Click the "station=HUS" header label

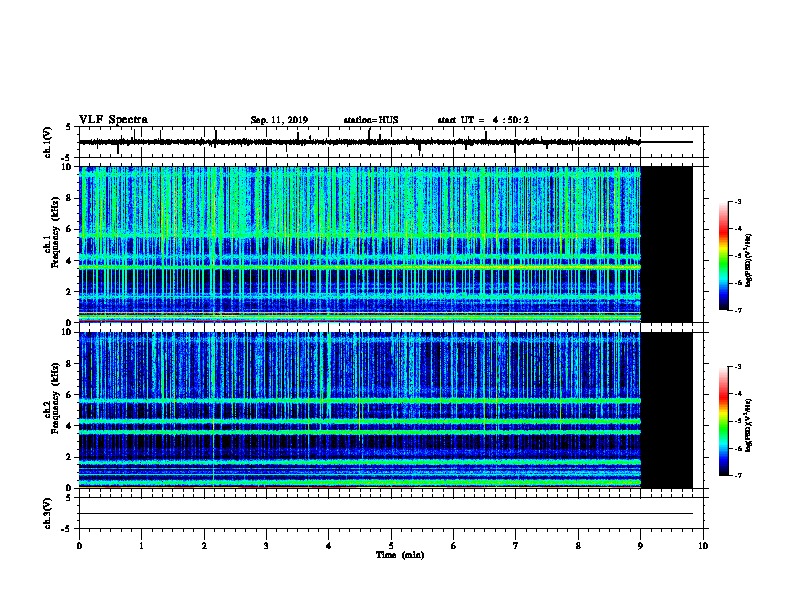[x=371, y=120]
